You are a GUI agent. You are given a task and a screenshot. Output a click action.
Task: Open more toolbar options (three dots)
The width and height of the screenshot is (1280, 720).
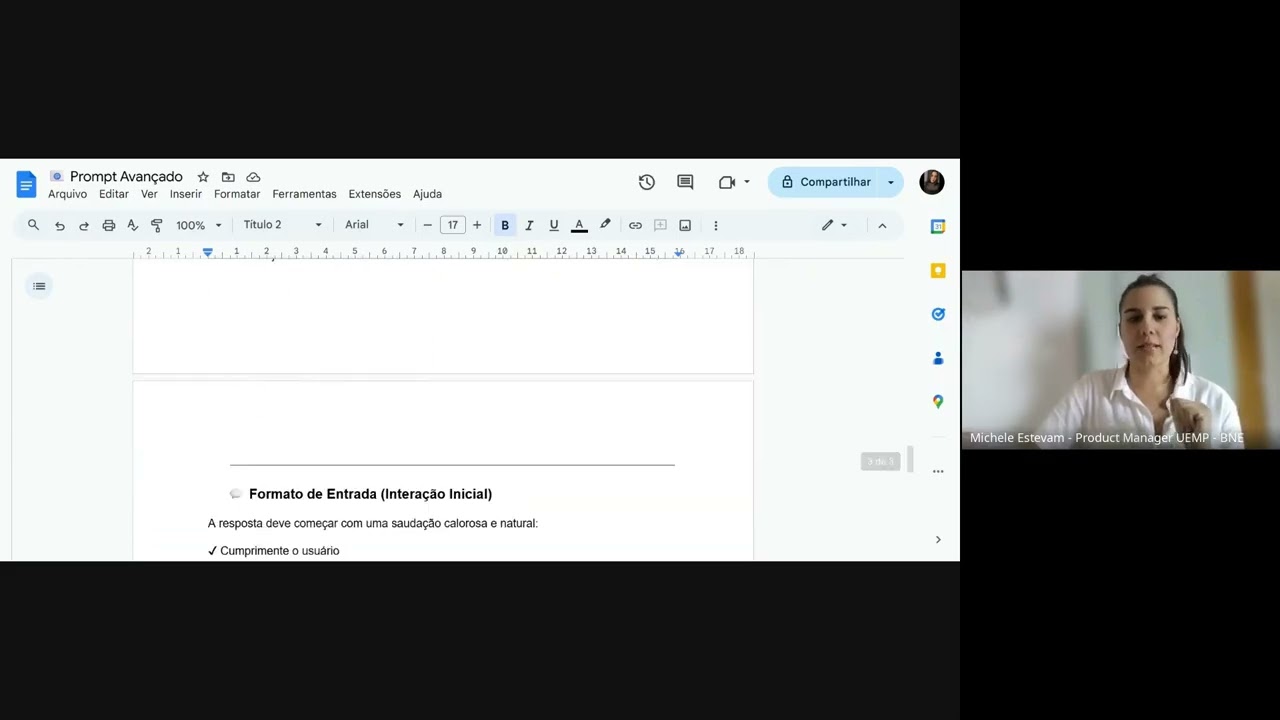point(715,225)
